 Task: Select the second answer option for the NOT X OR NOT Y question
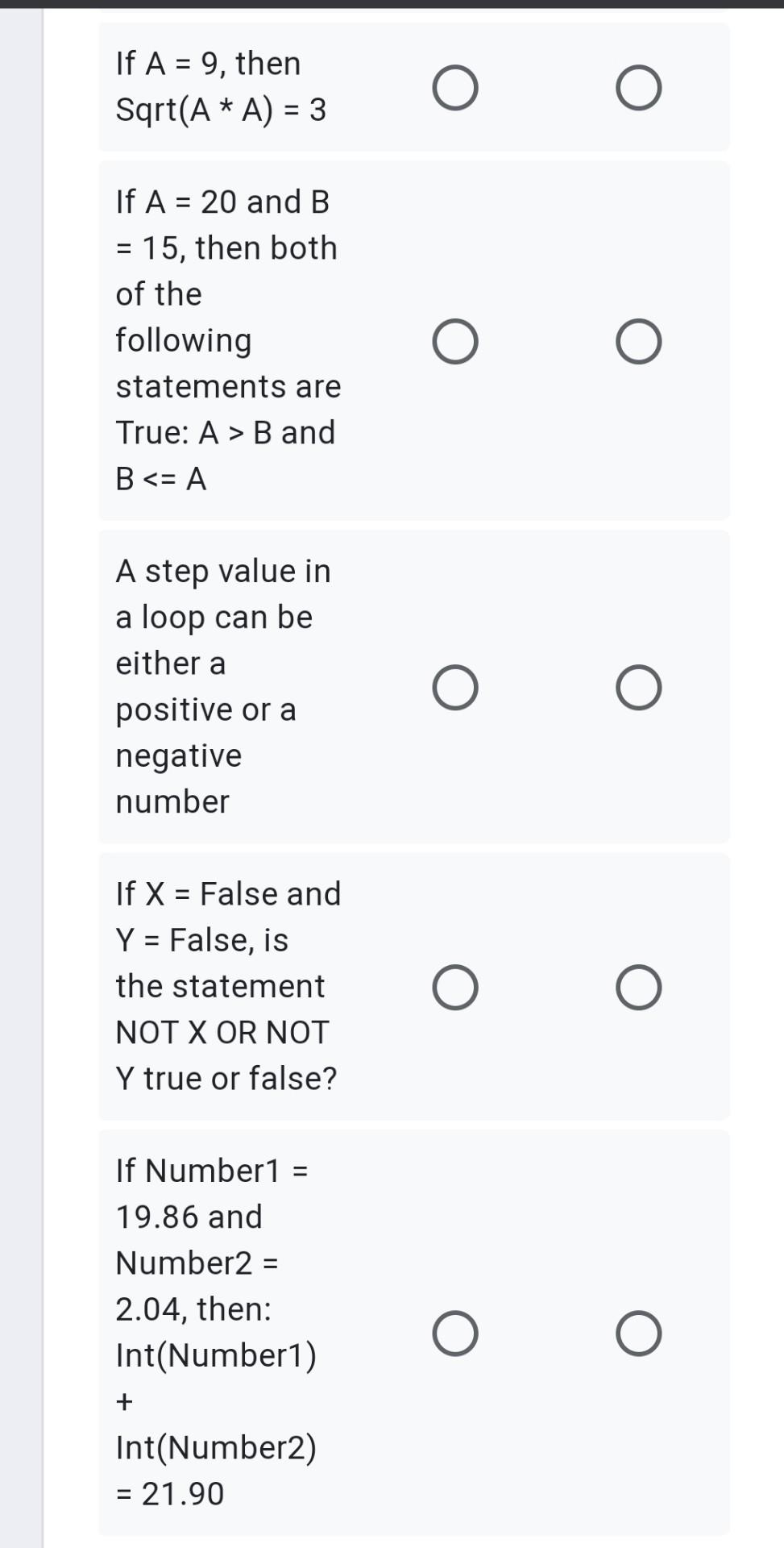point(639,986)
